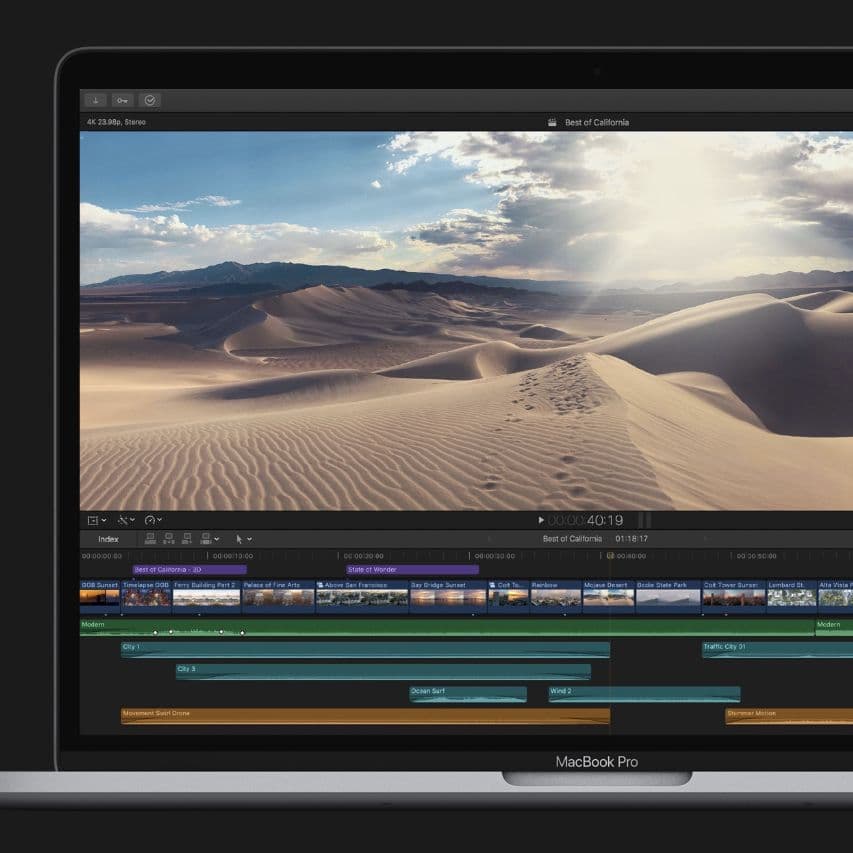Screen dimensions: 853x853
Task: Select the Coit Tower Sunset clip
Action: pos(734,597)
